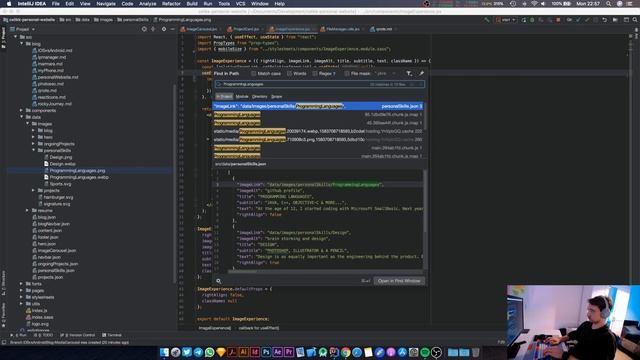
Task: Pin the Find in Path dialog
Action: click(x=421, y=73)
